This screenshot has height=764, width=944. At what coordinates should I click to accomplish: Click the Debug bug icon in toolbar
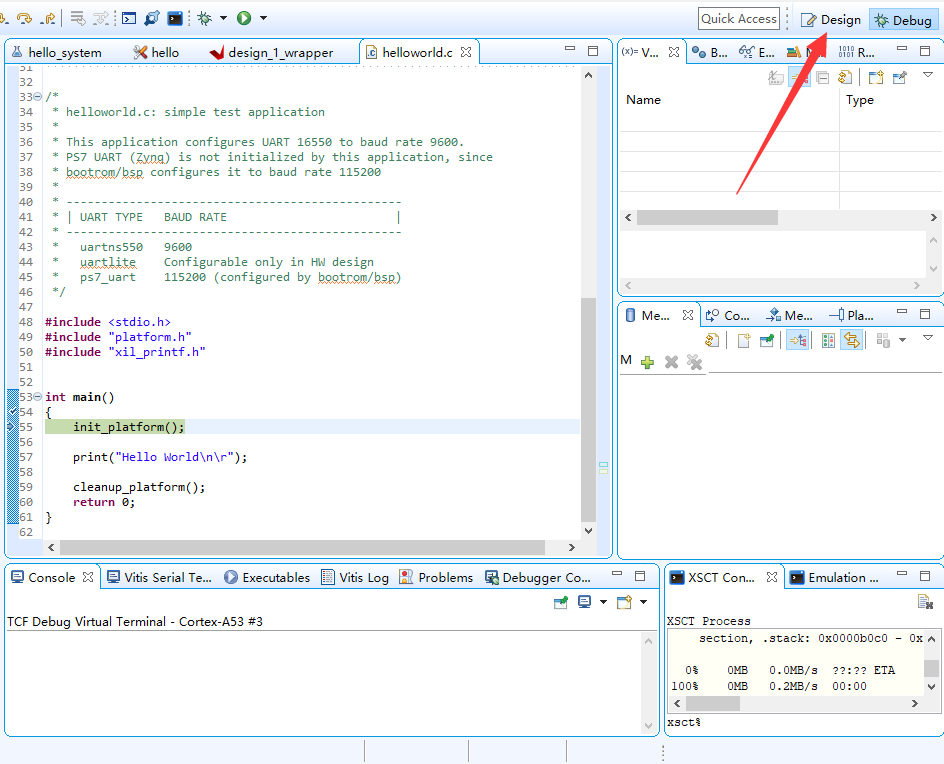coord(204,18)
